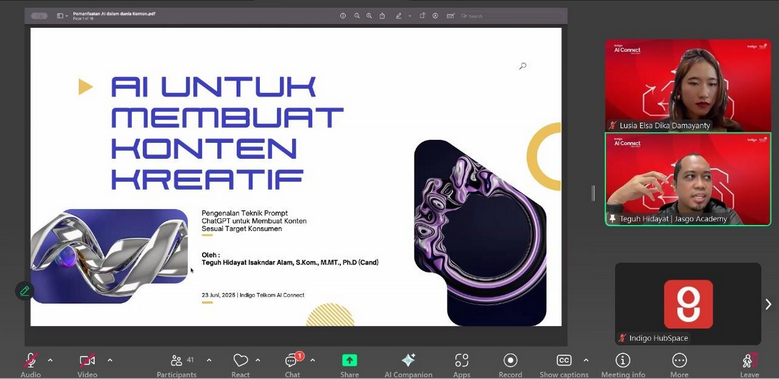
Task: Select the PDF highlight pen tool
Action: pyautogui.click(x=398, y=16)
